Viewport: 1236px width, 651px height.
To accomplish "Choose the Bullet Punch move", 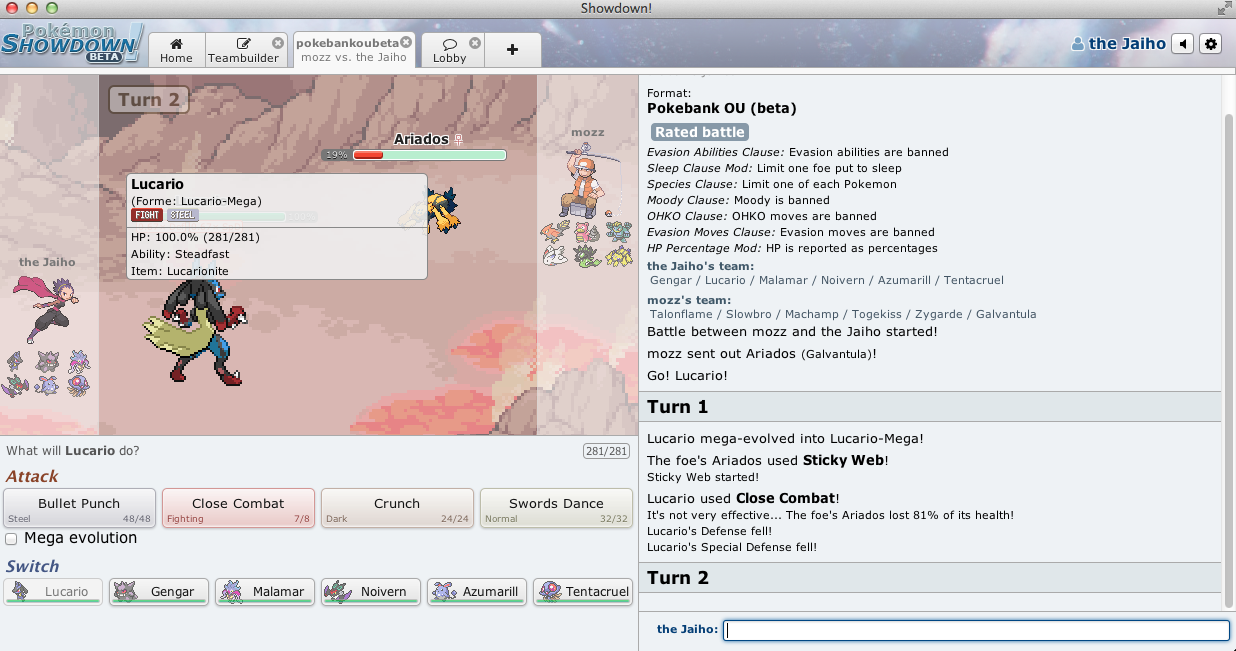I will 79,508.
